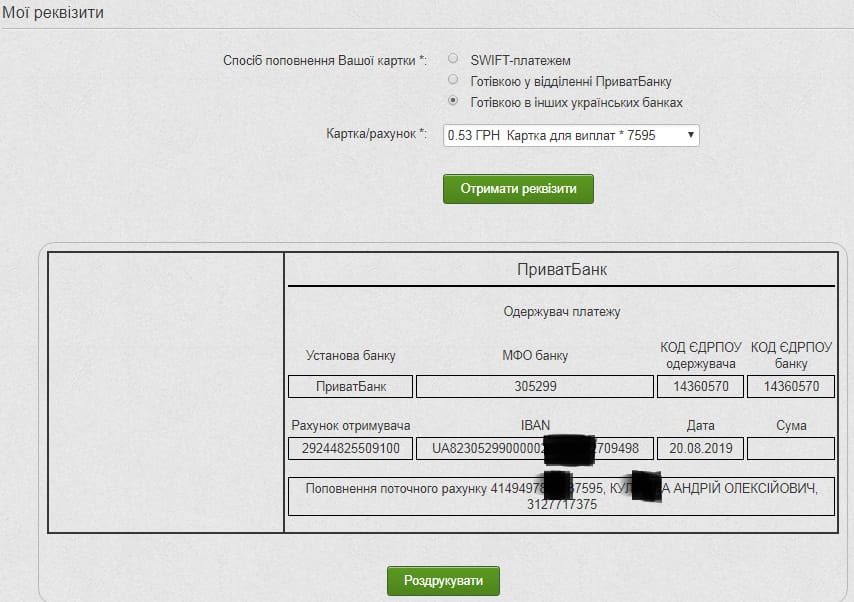The image size is (854, 602).
Task: Click the Спосіб поповнення Вашої картки label
Action: click(325, 60)
